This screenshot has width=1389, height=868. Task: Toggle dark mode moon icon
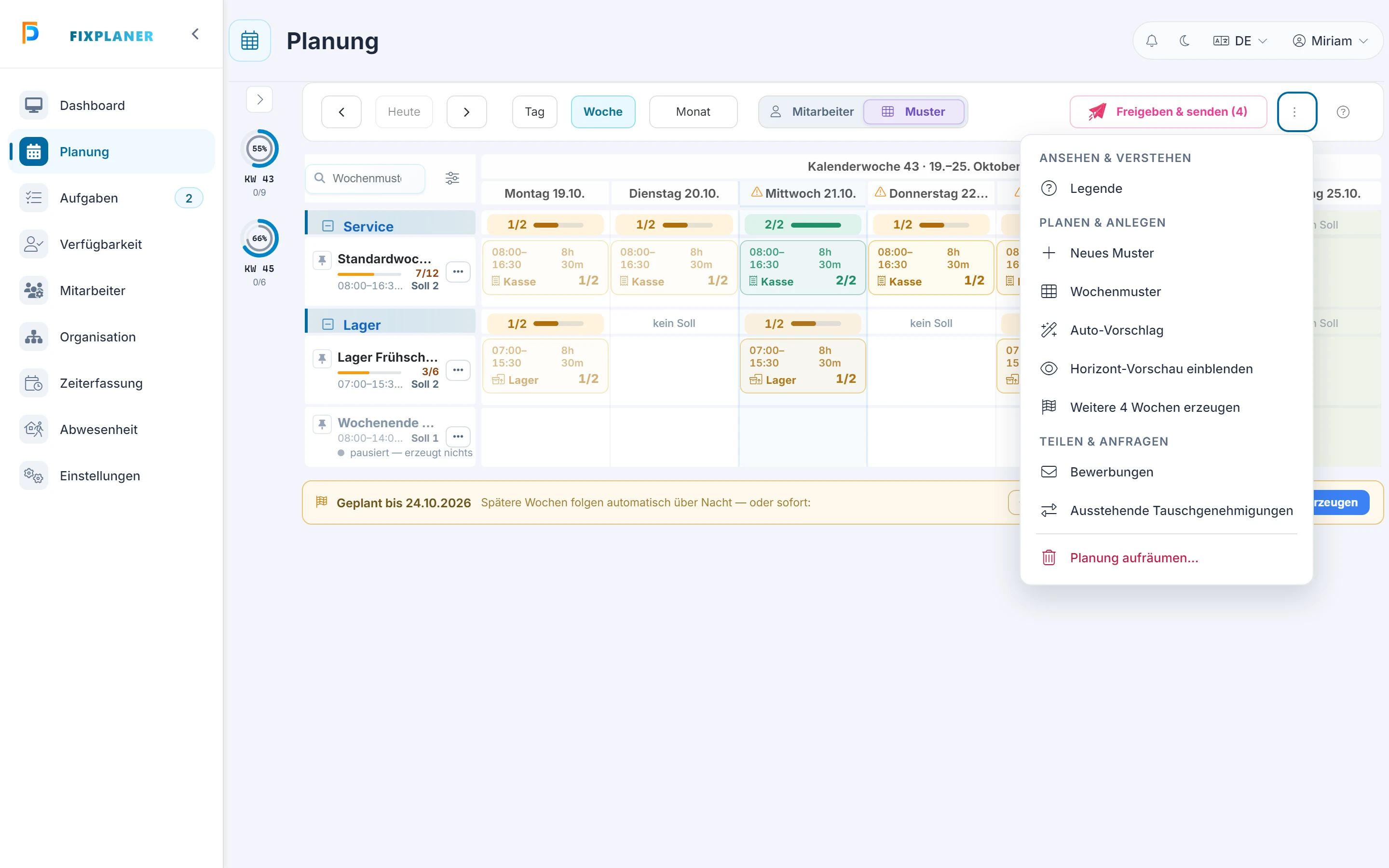[1184, 41]
